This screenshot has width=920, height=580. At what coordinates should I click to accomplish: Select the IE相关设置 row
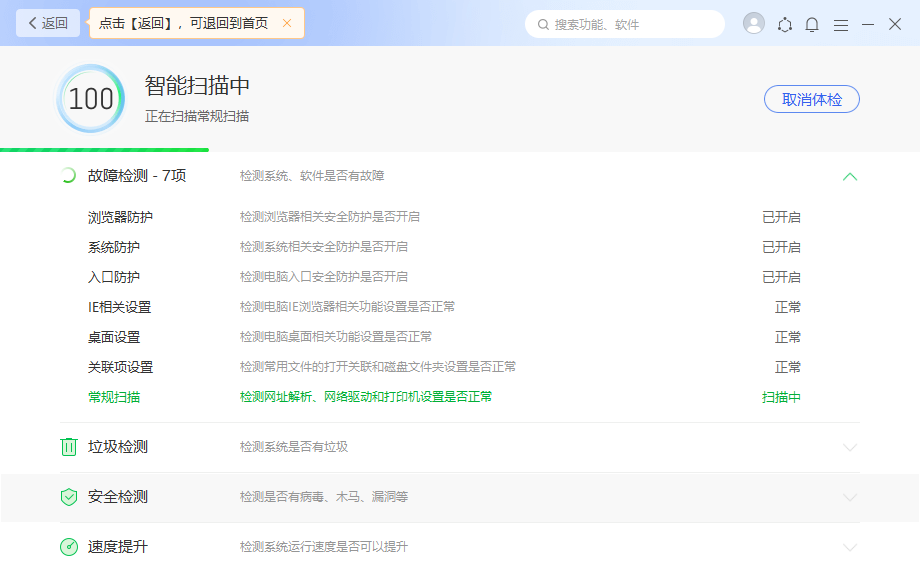coord(444,307)
